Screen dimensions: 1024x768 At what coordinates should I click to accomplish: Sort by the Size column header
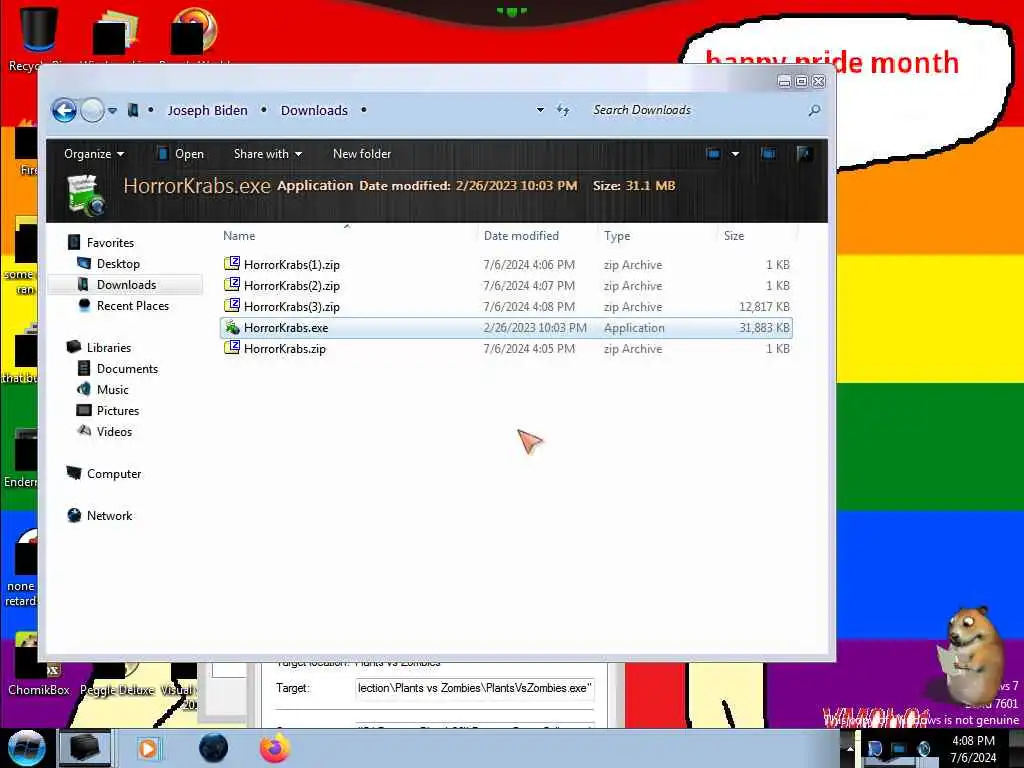tap(734, 236)
